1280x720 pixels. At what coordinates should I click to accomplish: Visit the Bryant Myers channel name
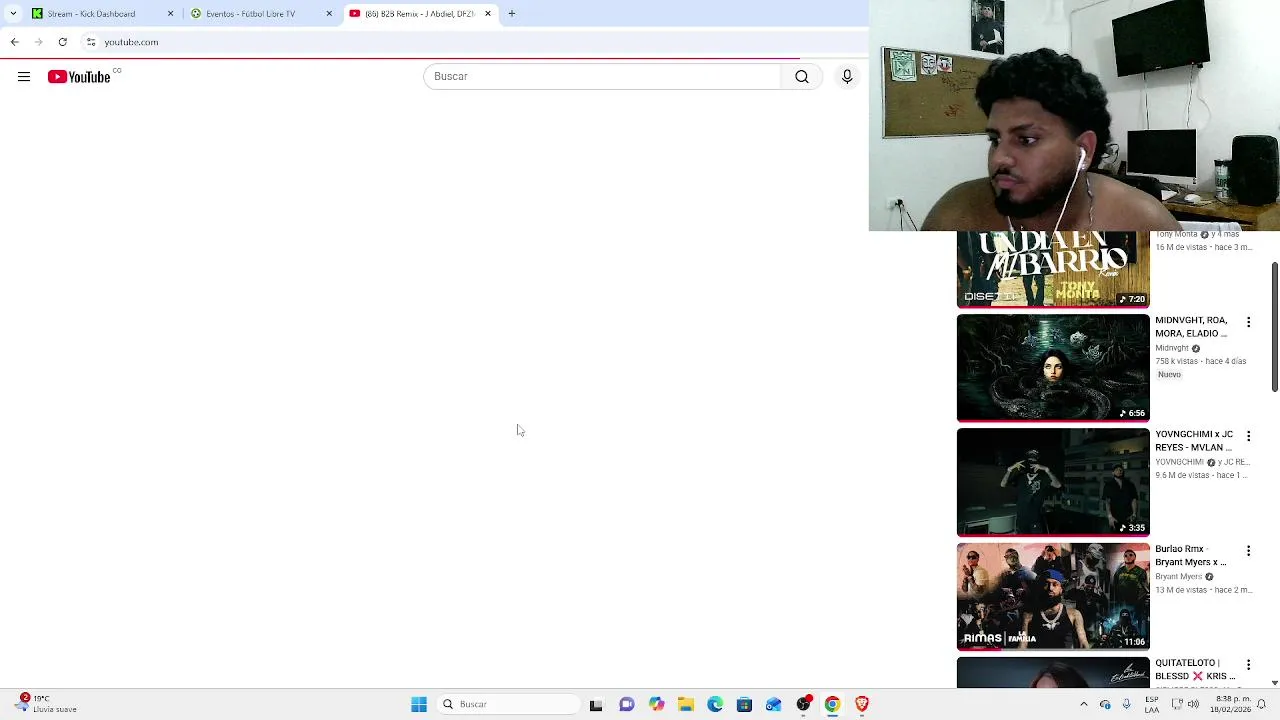(1179, 577)
